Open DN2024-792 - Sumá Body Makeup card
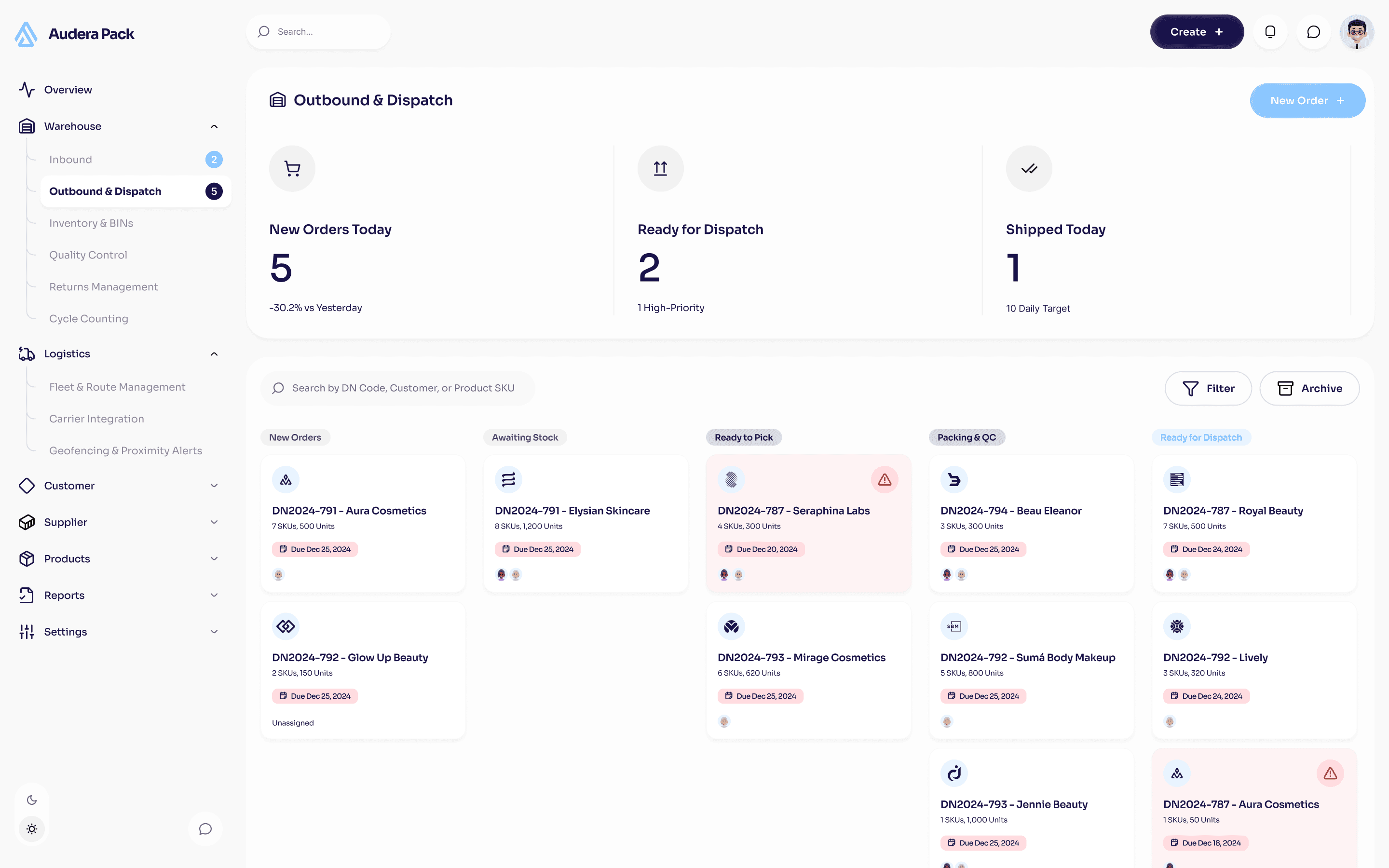This screenshot has width=1389, height=868. (1031, 670)
